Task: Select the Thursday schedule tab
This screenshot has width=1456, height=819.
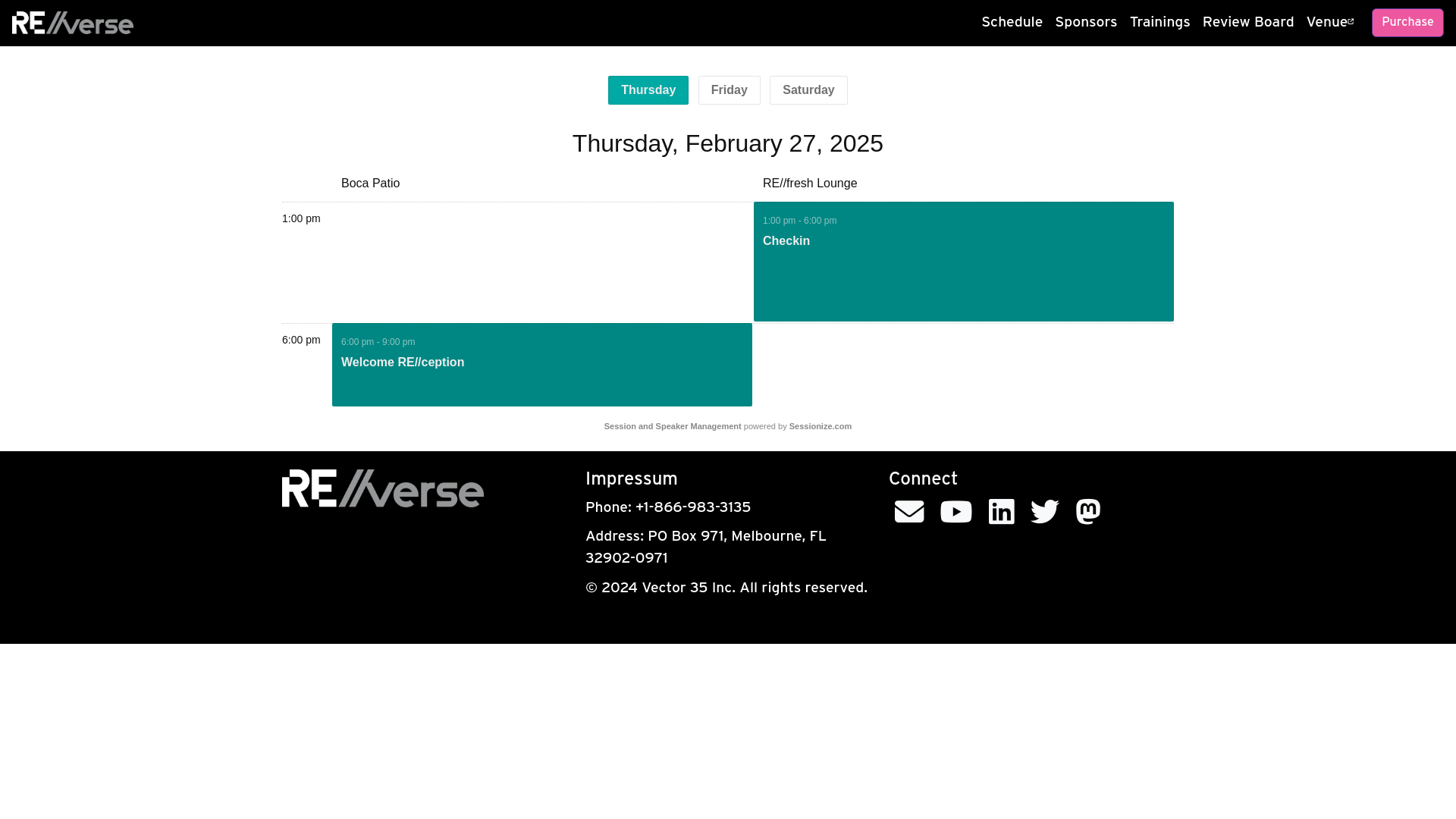Action: click(648, 90)
